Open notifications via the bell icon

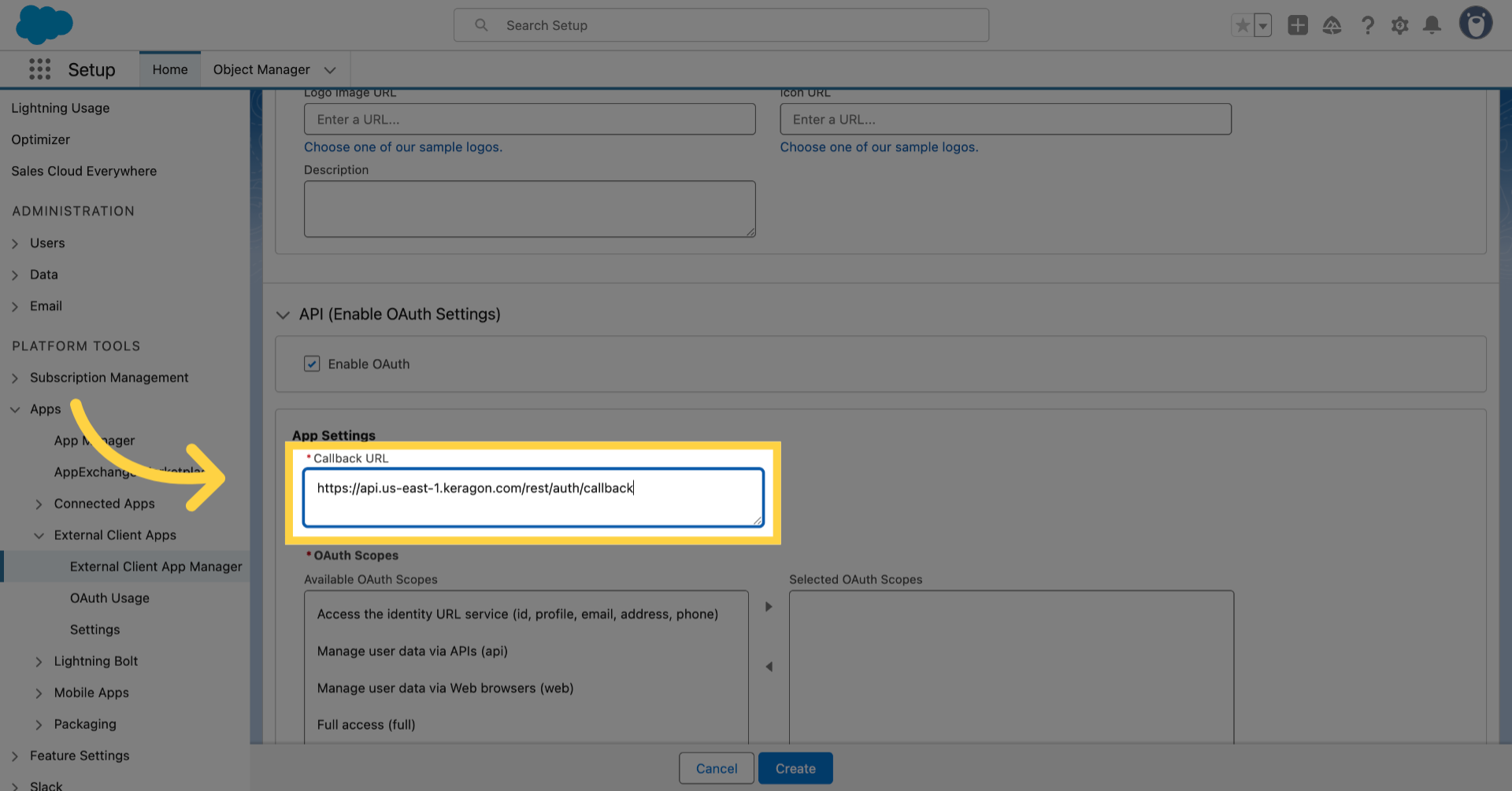click(x=1432, y=25)
